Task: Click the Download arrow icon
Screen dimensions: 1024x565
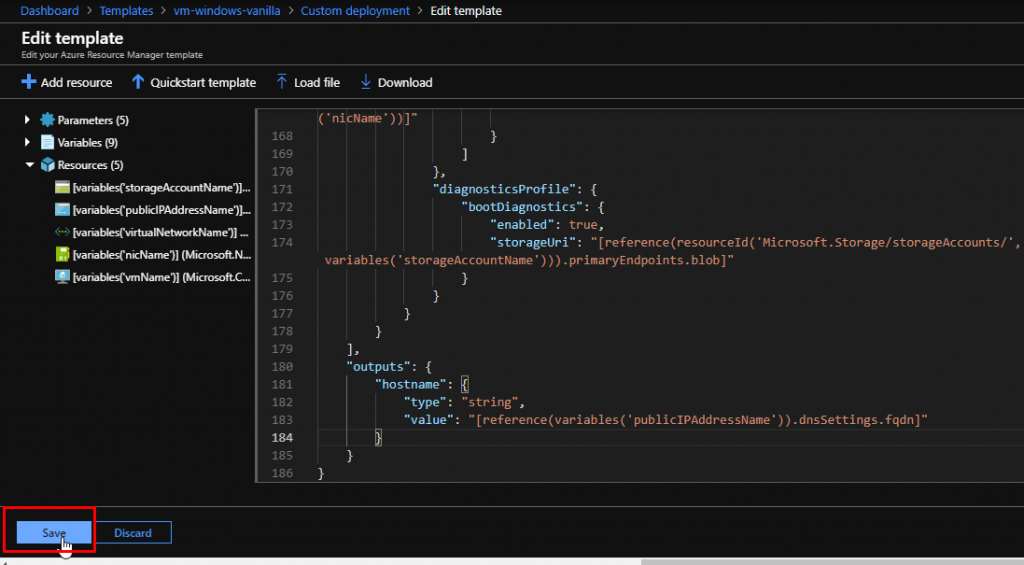Action: (x=366, y=82)
